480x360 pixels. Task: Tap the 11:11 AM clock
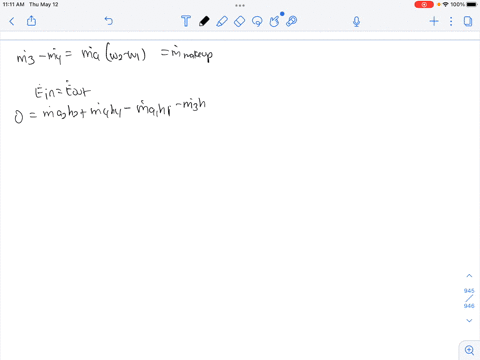click(x=14, y=4)
